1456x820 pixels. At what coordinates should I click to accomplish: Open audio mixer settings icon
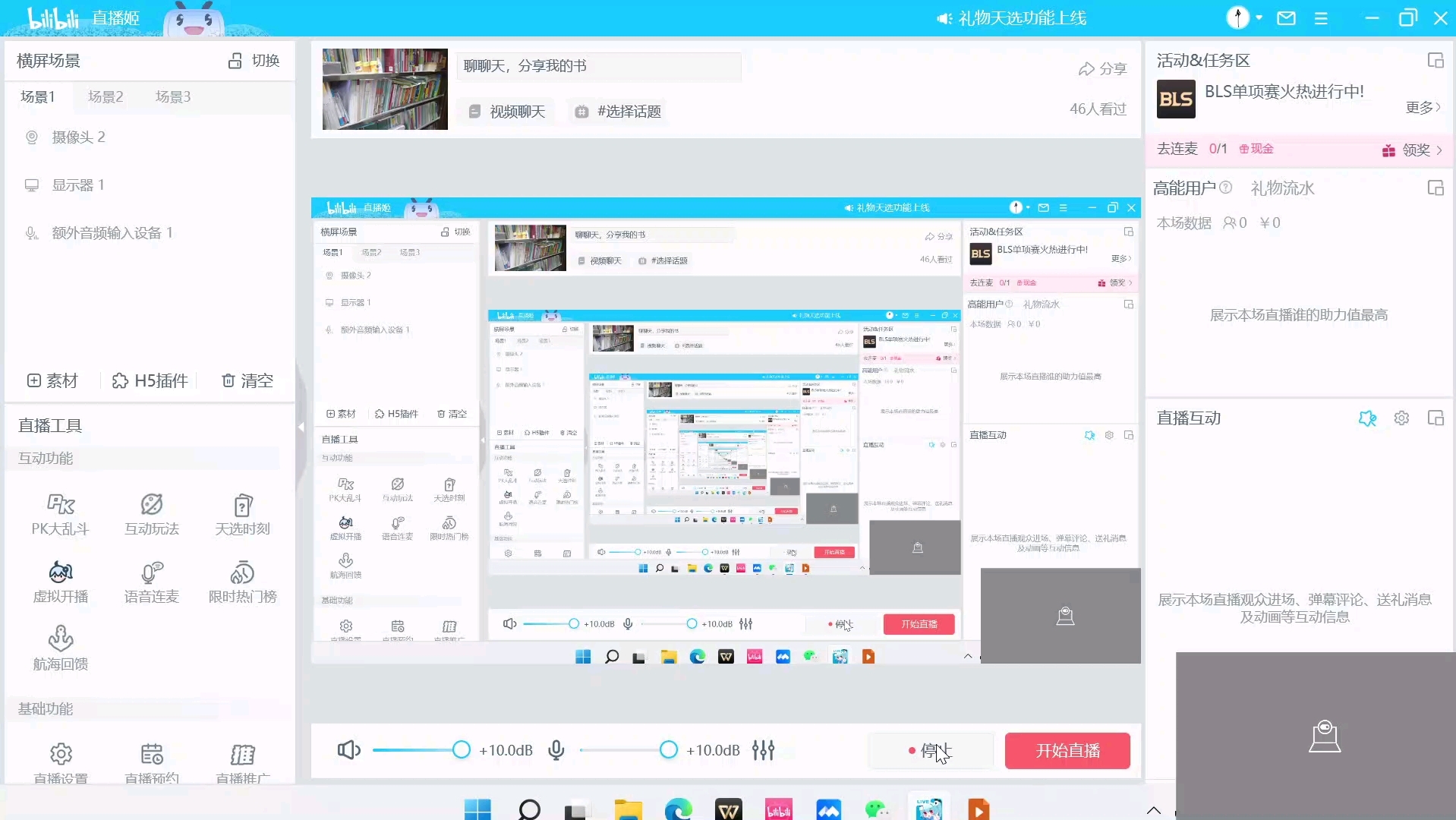coord(763,750)
